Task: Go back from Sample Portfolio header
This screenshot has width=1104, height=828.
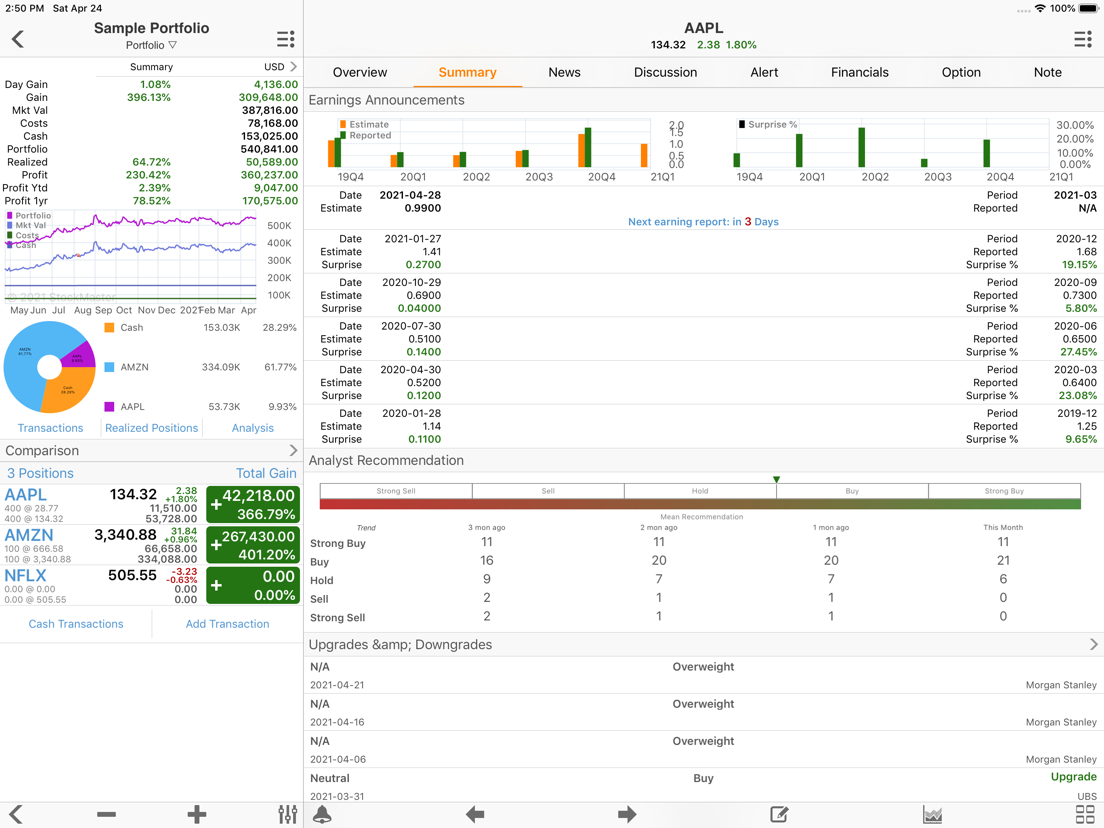Action: pos(18,39)
